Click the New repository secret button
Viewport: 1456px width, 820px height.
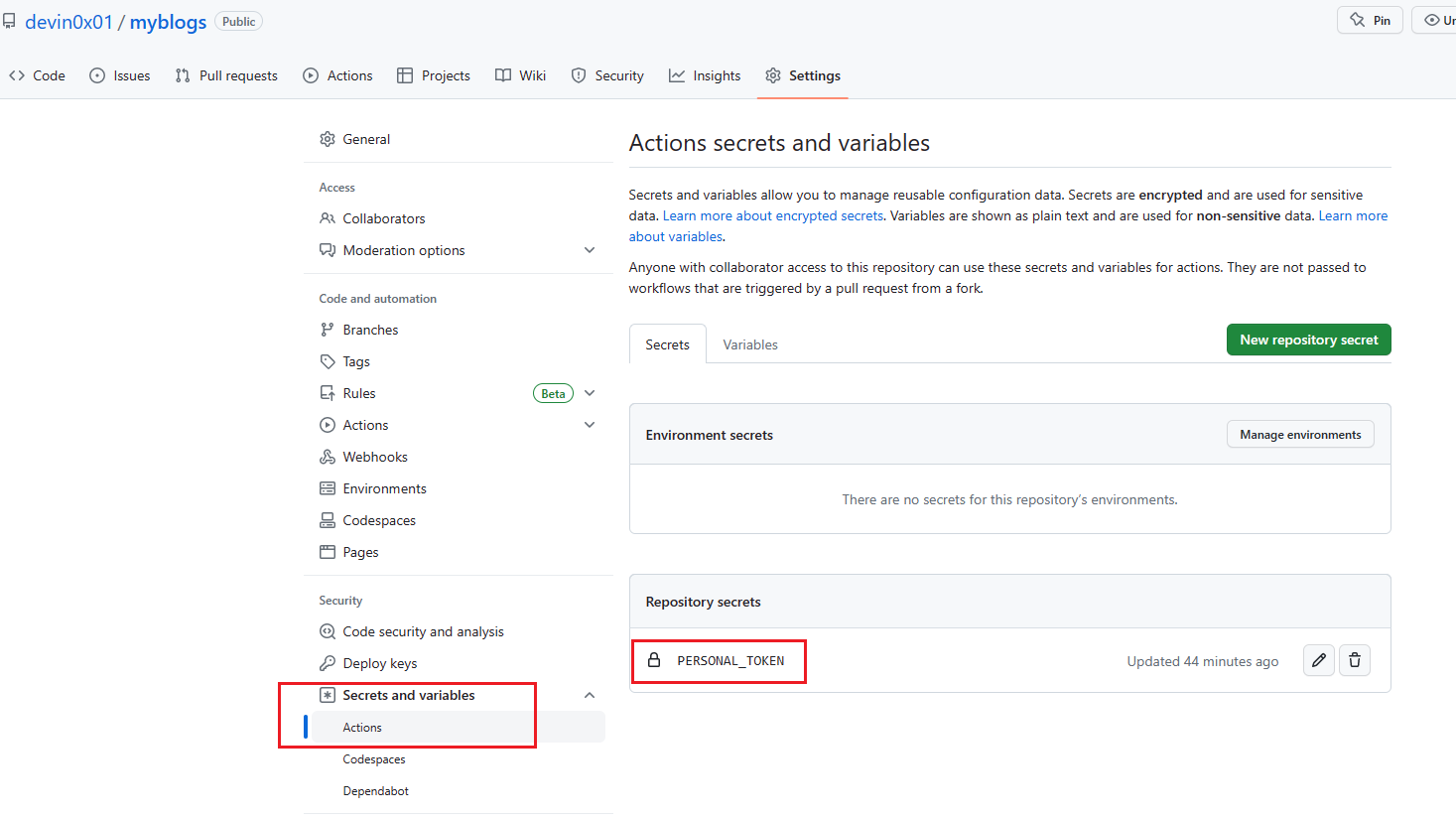coord(1308,339)
